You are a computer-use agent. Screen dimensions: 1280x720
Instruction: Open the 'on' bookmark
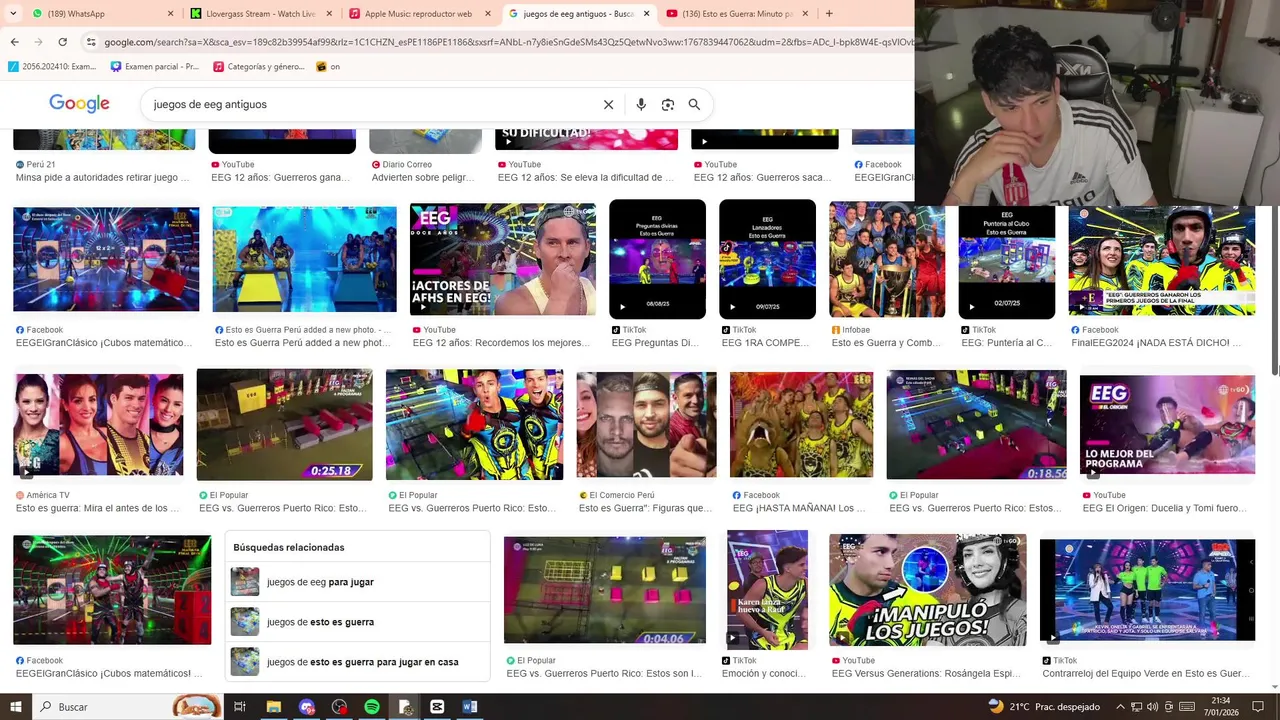click(x=328, y=67)
